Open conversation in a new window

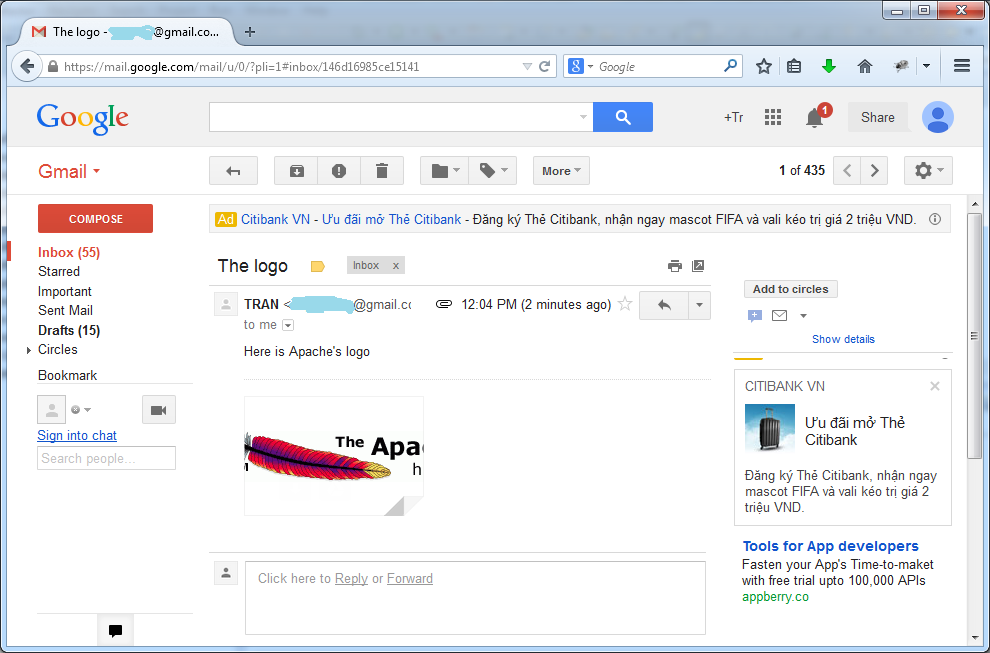point(698,266)
